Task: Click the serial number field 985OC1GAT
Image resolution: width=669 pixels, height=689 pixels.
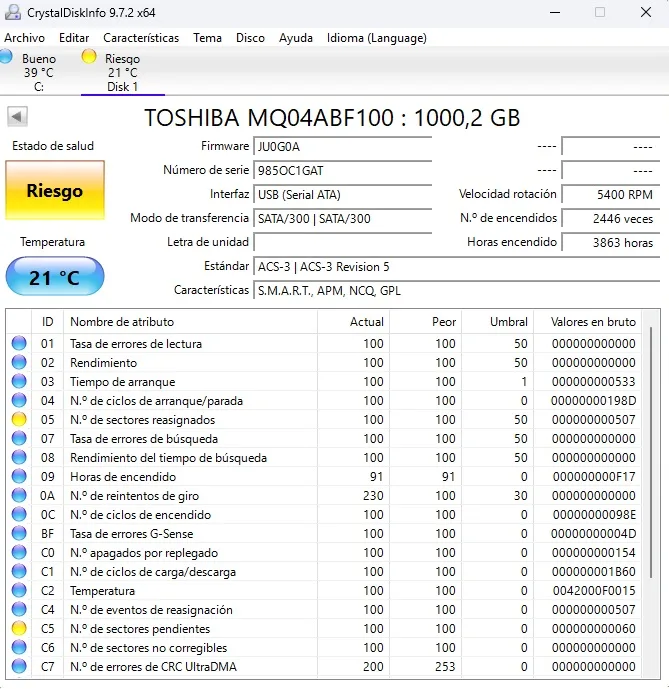Action: coord(342,170)
